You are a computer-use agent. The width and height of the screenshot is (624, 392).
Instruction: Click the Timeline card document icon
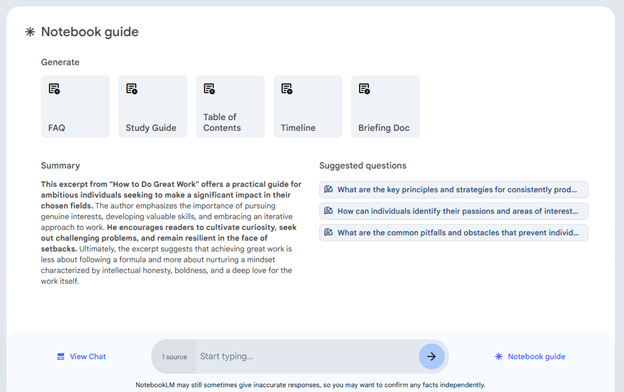click(287, 89)
